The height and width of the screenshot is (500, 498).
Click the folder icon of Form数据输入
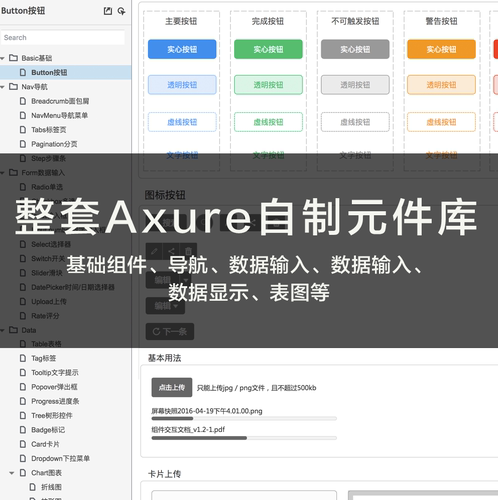click(13, 173)
